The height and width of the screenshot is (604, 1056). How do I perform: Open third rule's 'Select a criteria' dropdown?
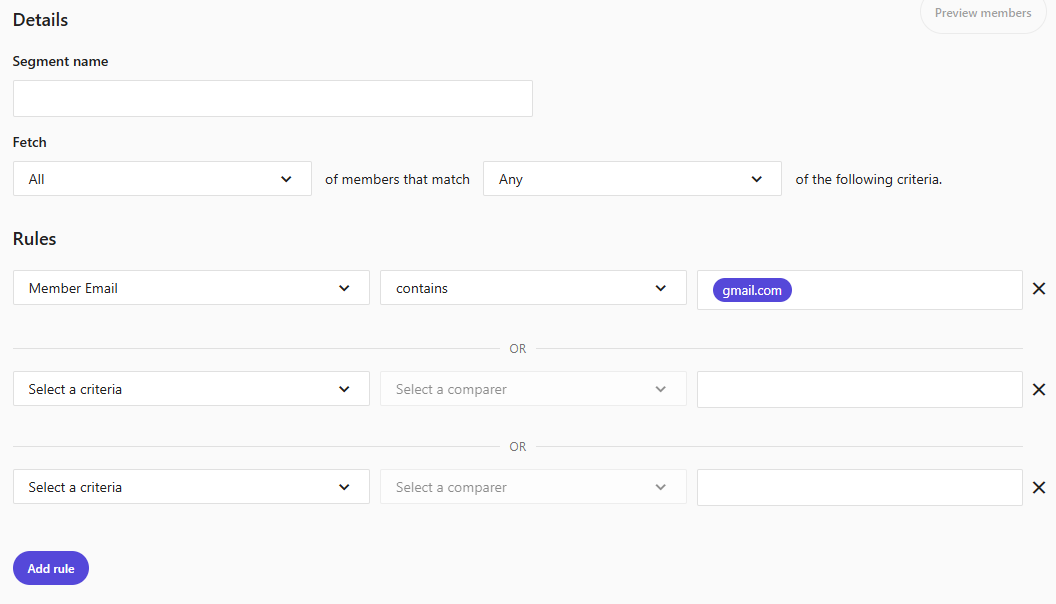point(190,487)
